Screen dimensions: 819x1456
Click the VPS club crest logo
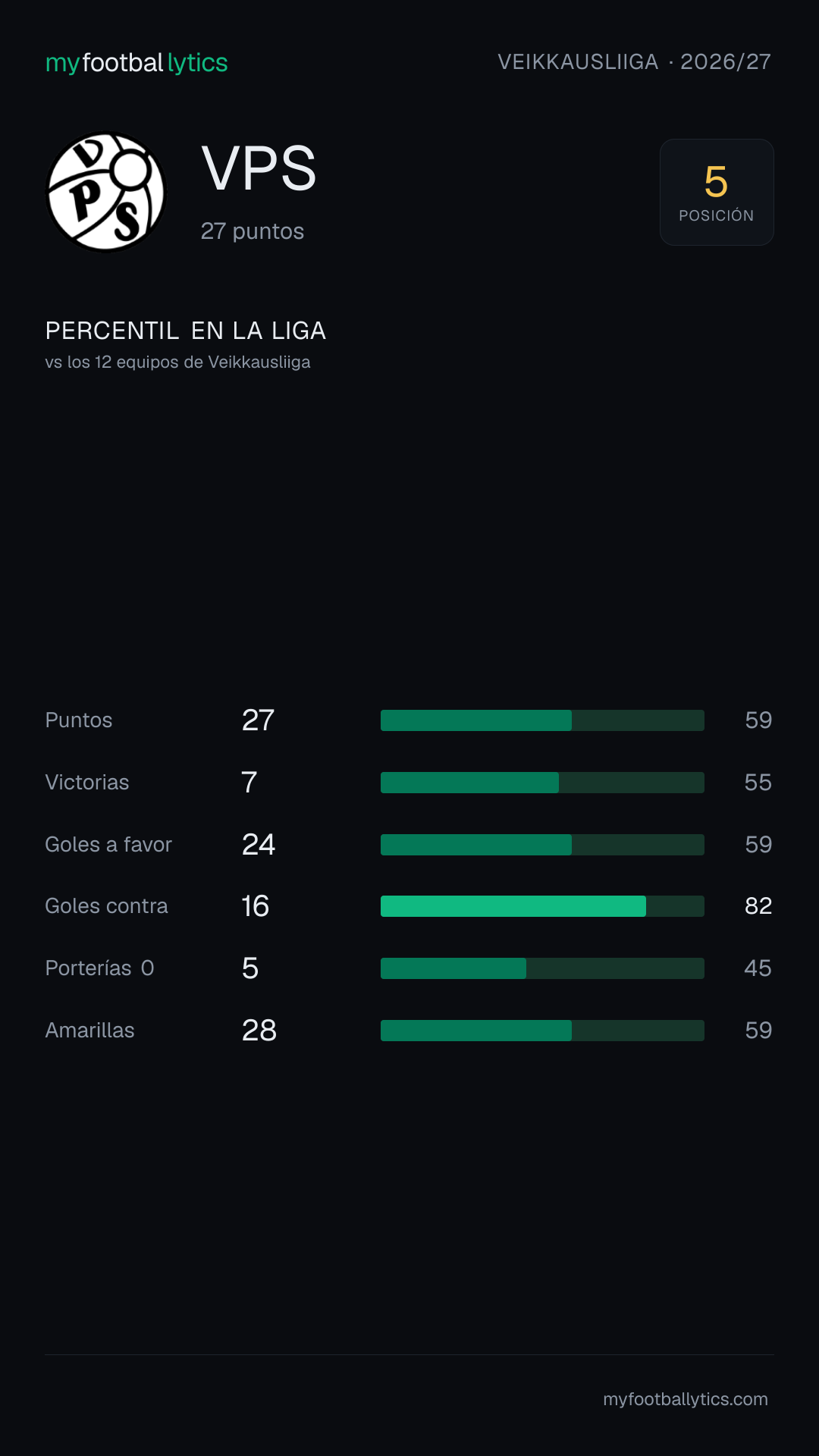106,192
